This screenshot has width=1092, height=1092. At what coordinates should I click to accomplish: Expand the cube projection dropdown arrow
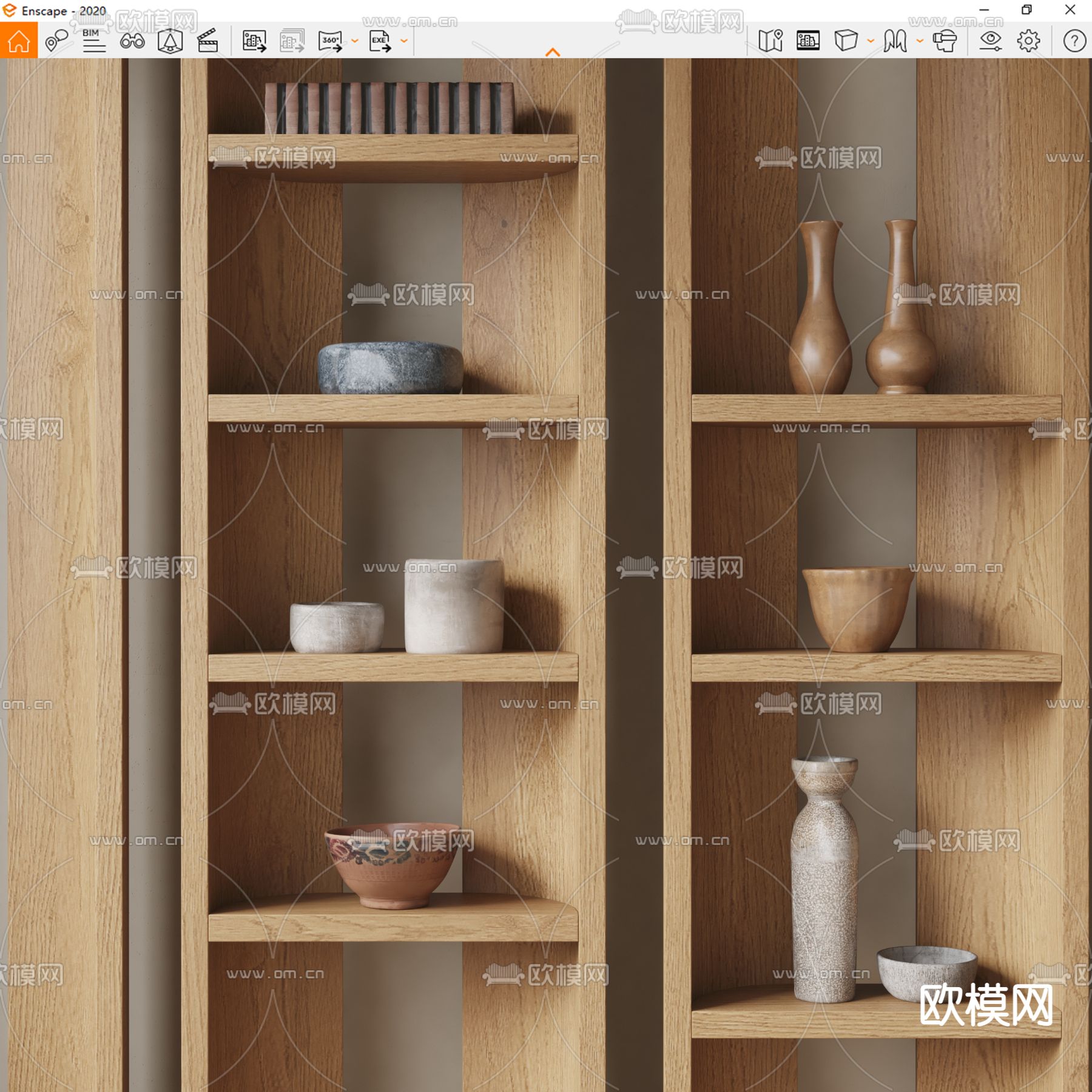click(x=871, y=41)
